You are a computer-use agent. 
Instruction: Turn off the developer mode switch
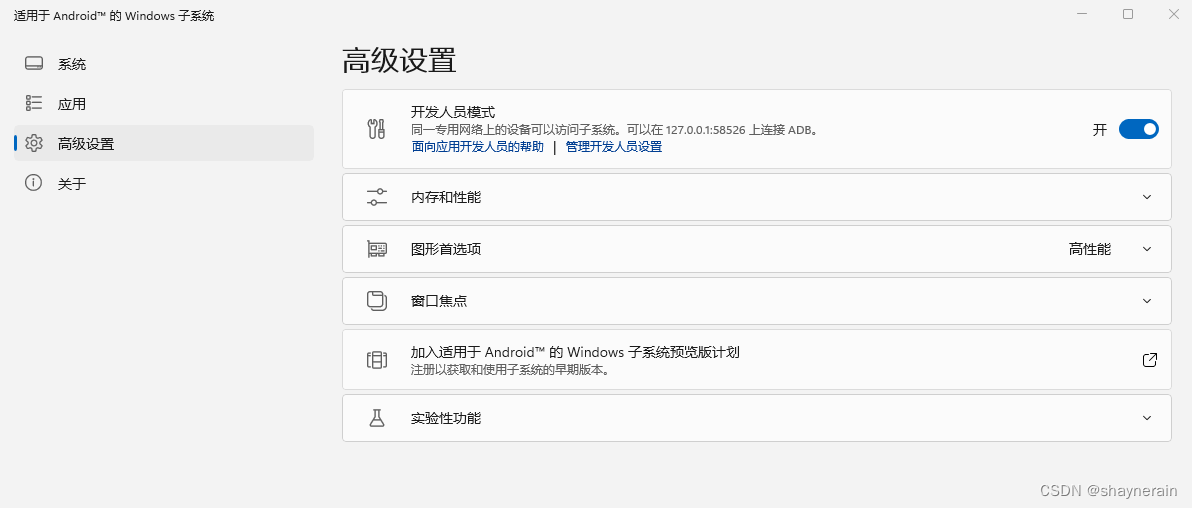(1138, 129)
